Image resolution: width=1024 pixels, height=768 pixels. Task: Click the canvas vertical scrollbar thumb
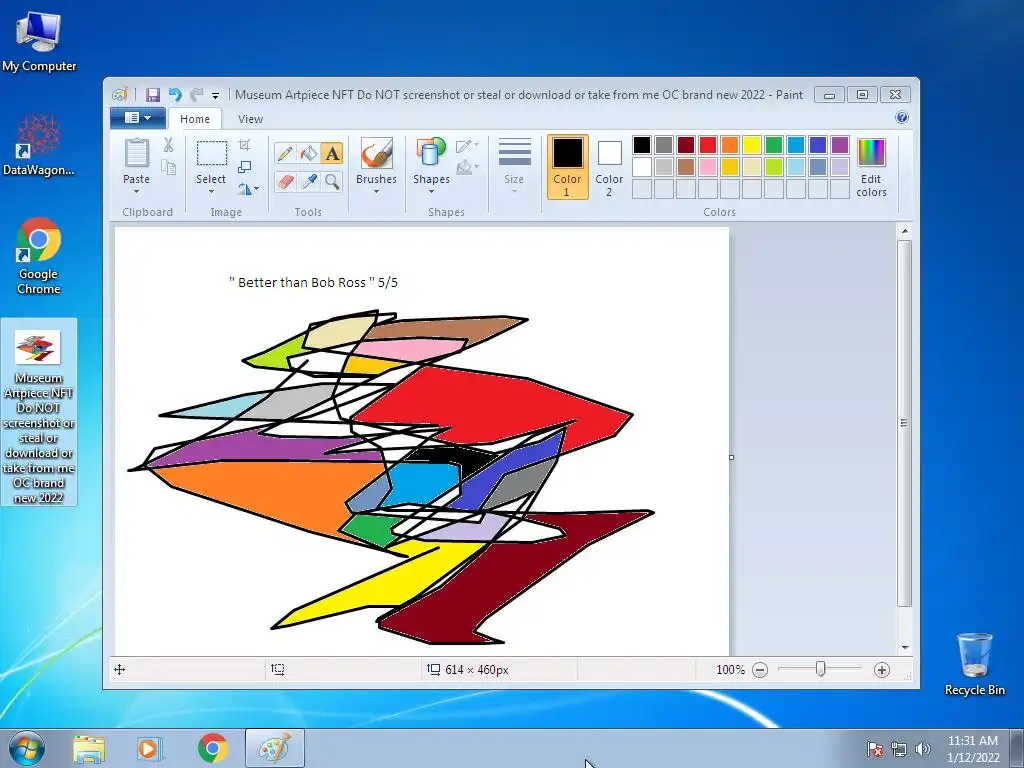[x=904, y=423]
